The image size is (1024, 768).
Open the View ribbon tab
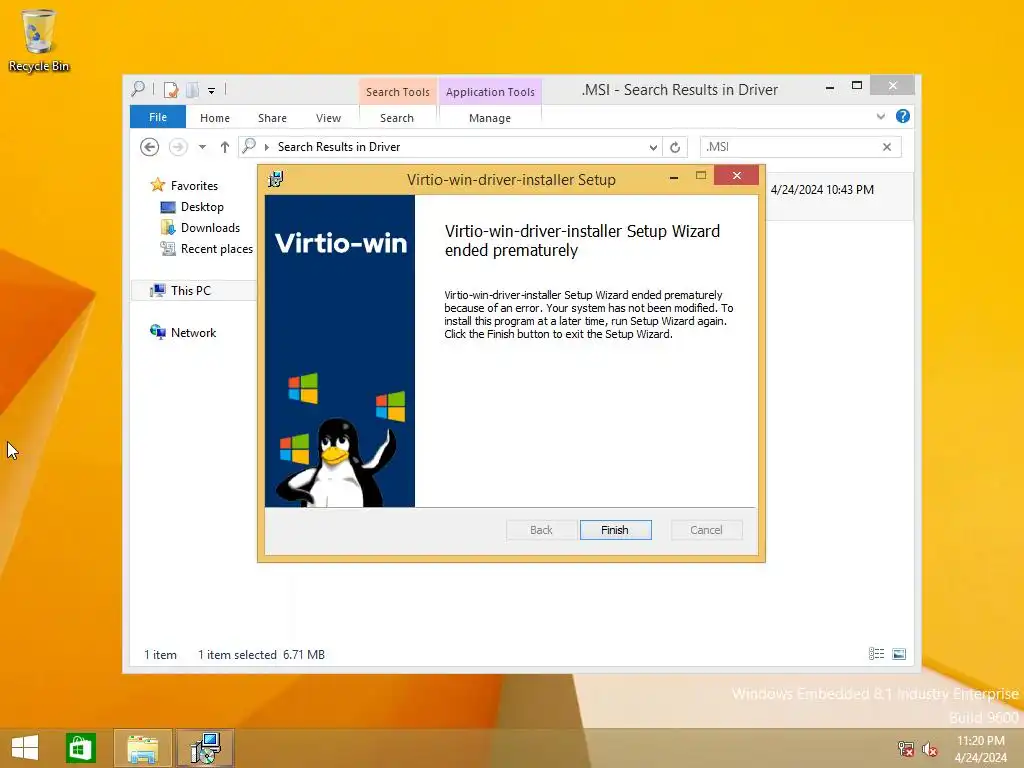(x=328, y=118)
